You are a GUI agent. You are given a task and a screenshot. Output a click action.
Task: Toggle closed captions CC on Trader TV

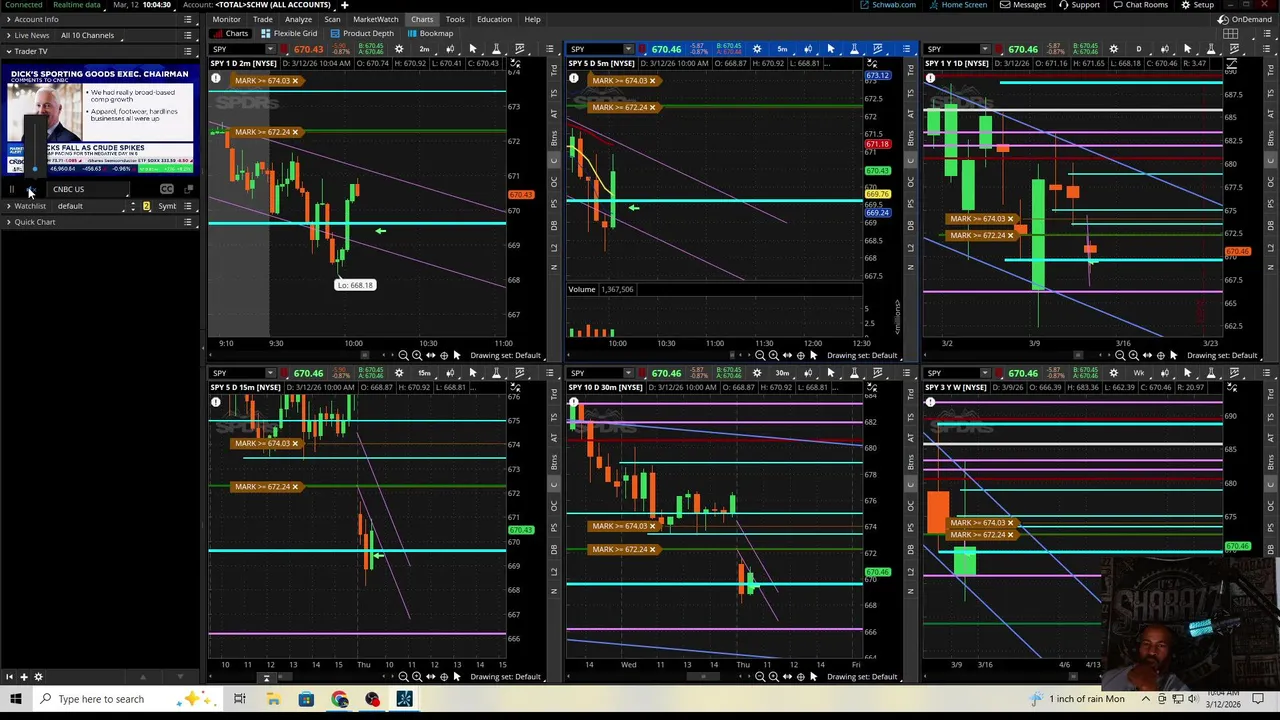167,189
